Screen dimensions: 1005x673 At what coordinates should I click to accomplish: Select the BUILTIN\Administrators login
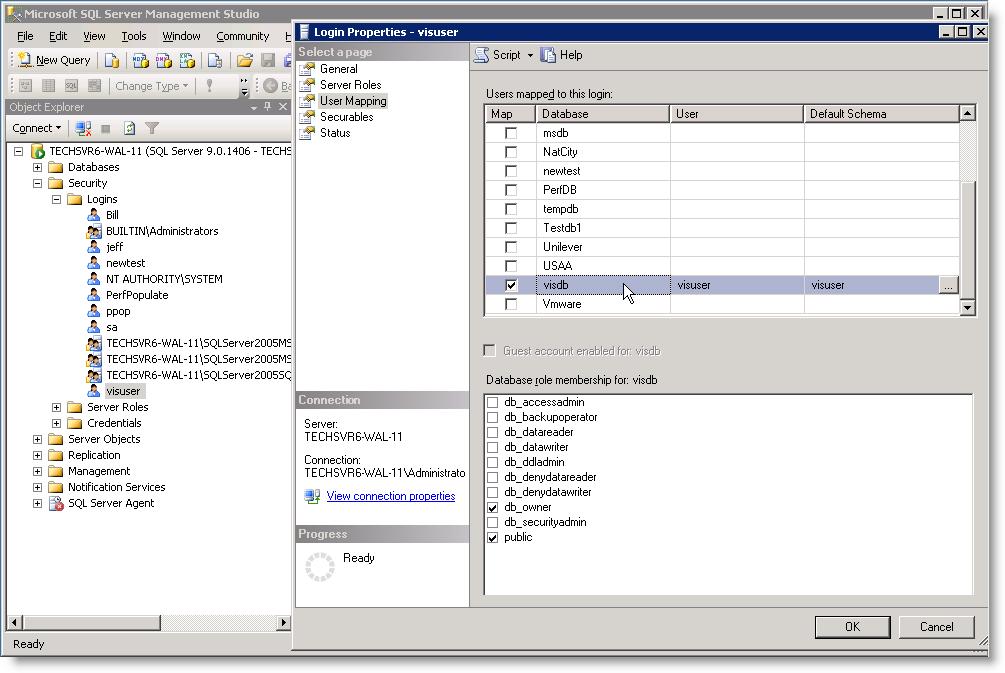point(162,231)
